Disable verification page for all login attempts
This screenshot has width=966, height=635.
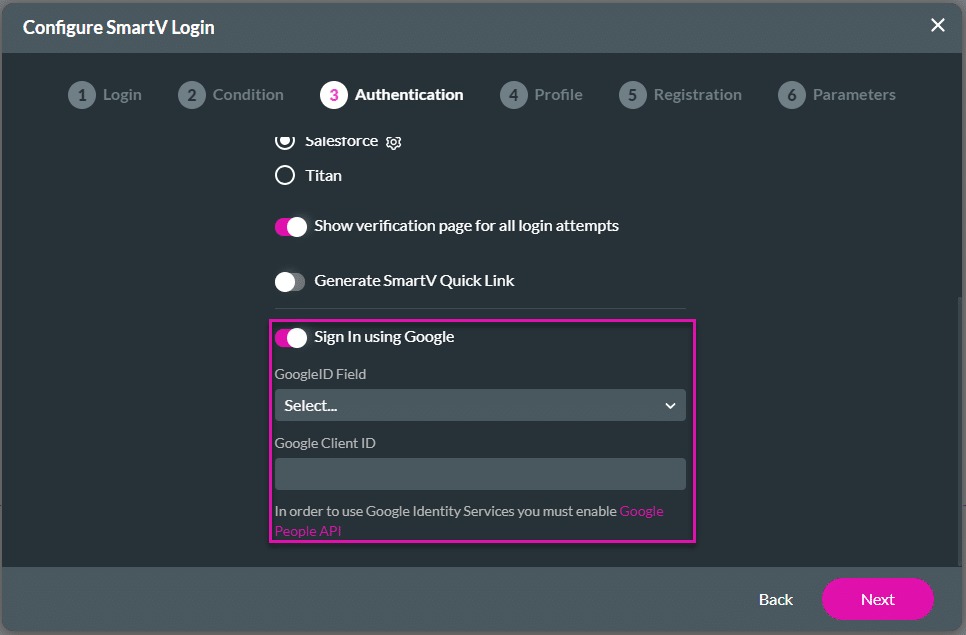(x=290, y=226)
